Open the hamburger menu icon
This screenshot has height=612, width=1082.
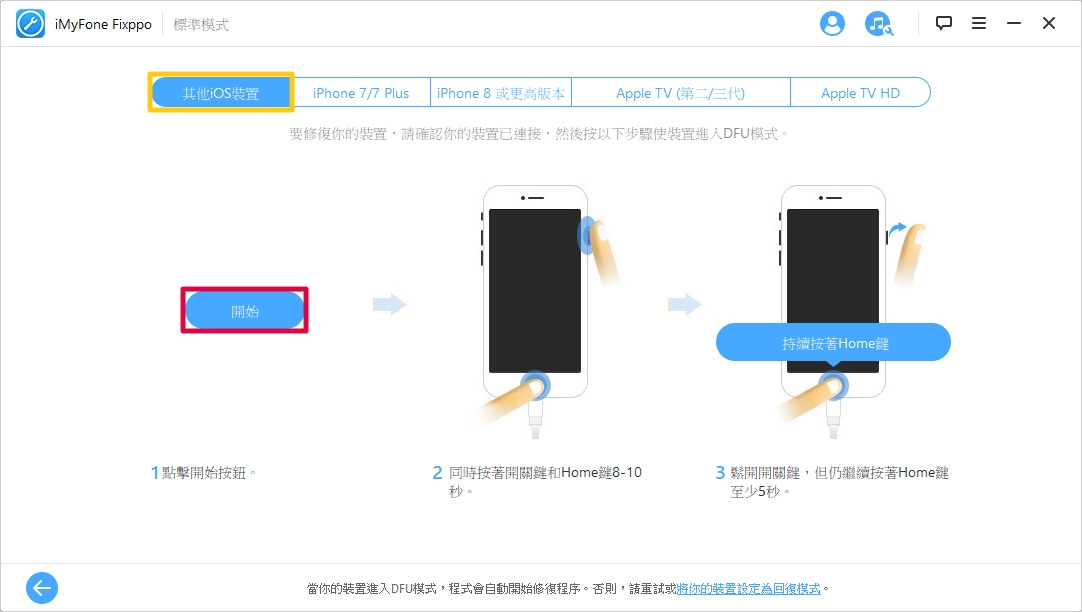978,23
